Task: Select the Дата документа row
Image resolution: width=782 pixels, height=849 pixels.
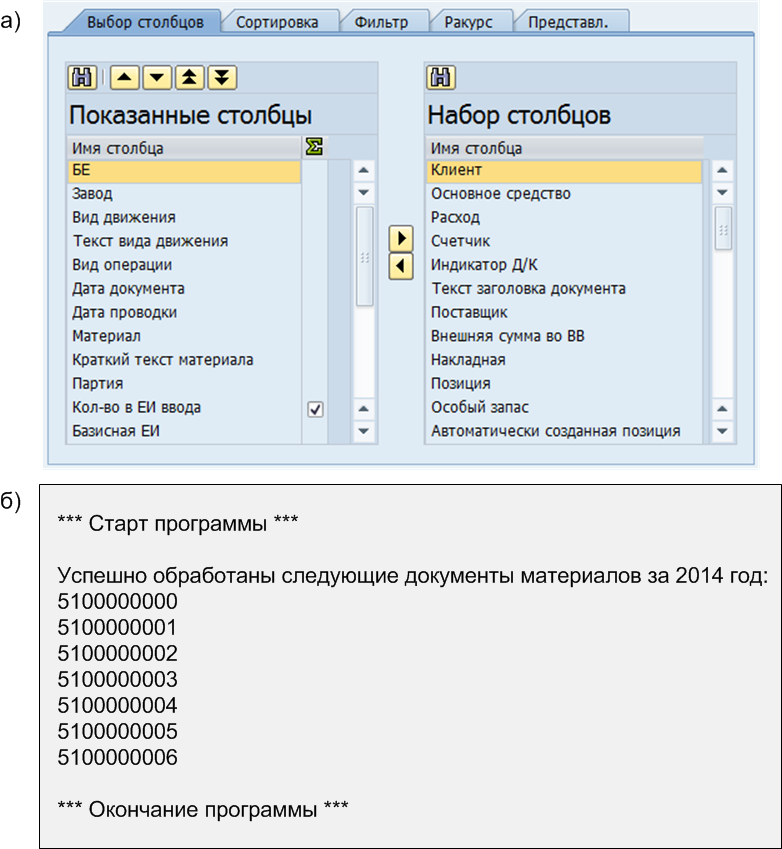Action: 184,289
